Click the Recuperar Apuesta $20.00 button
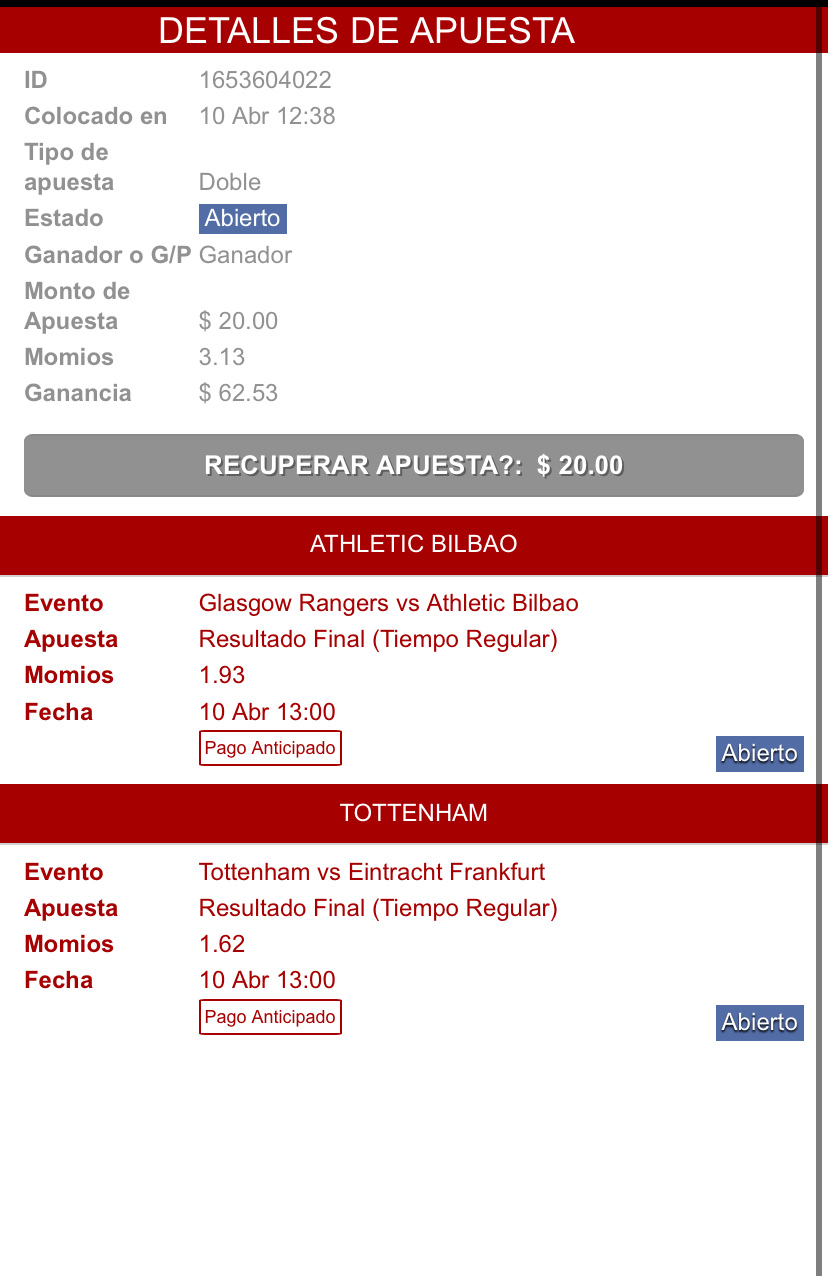This screenshot has height=1276, width=828. pyautogui.click(x=413, y=465)
